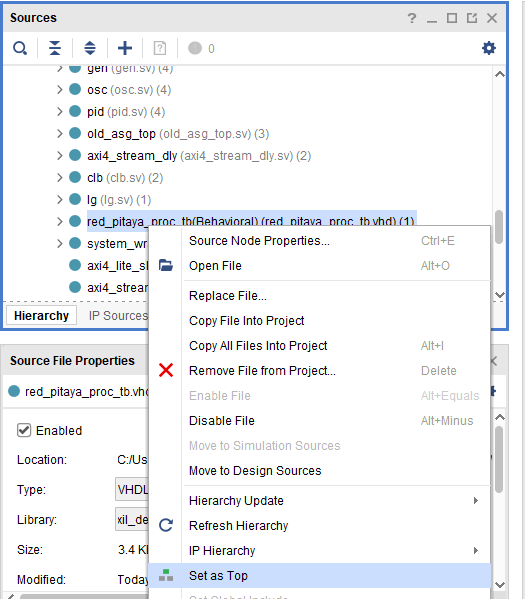
Task: Click the help question mark in Sources header
Action: point(412,18)
